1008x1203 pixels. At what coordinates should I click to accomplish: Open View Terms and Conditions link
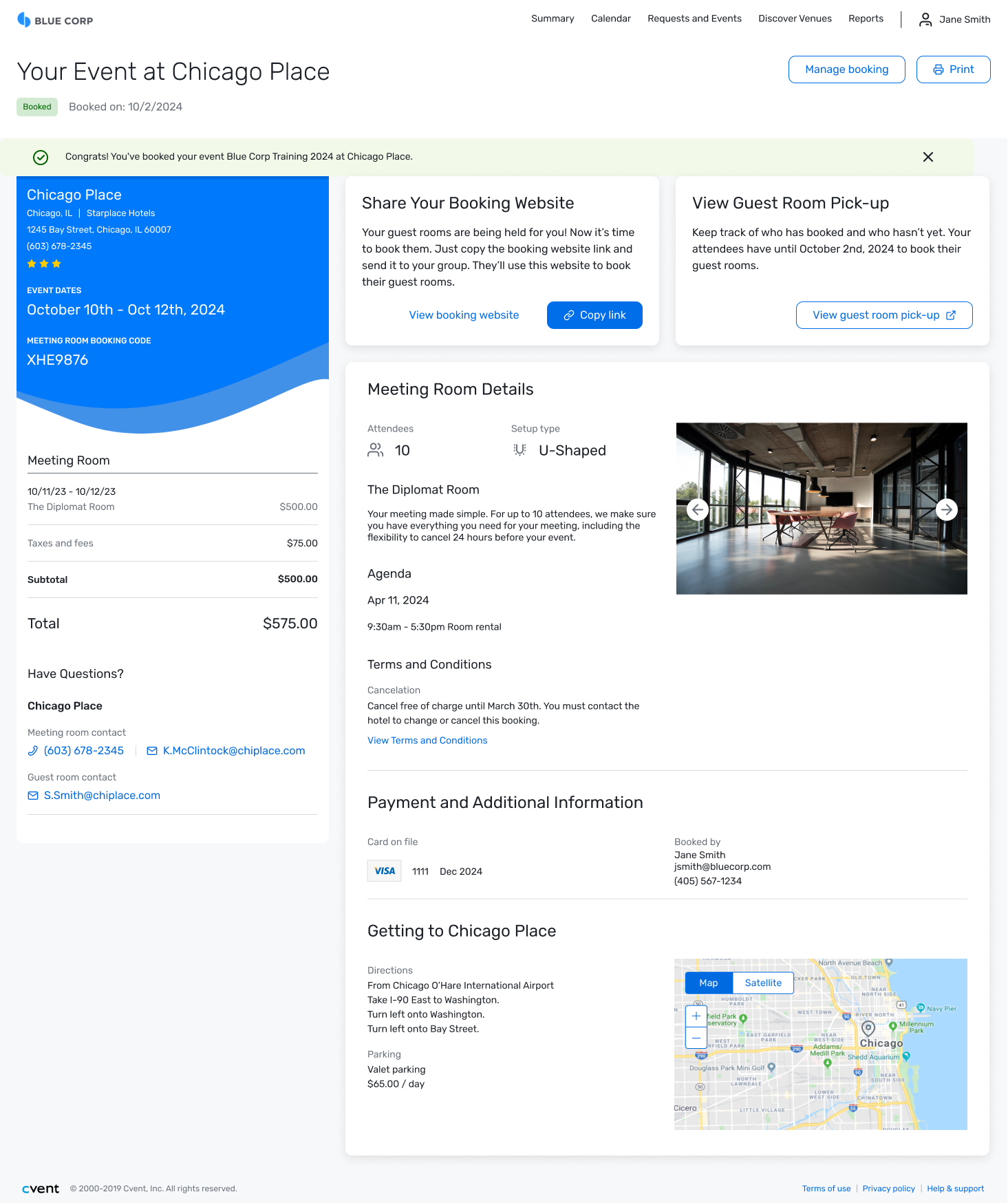(x=427, y=741)
